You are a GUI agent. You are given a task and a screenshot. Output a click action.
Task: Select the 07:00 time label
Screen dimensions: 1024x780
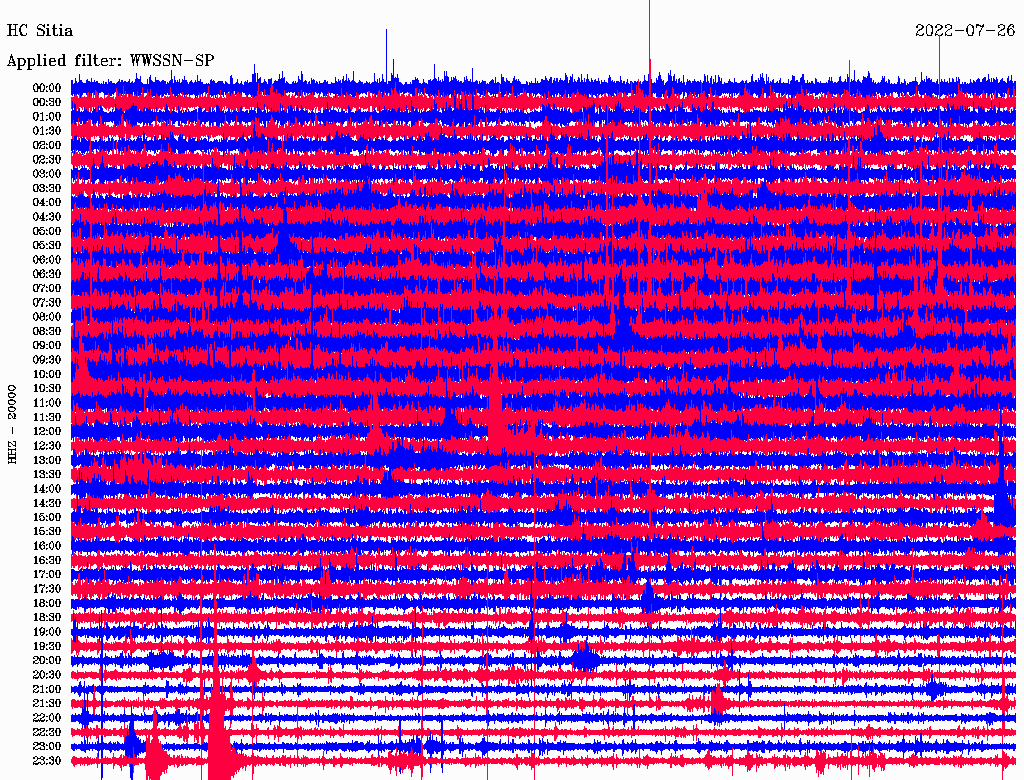(47, 288)
